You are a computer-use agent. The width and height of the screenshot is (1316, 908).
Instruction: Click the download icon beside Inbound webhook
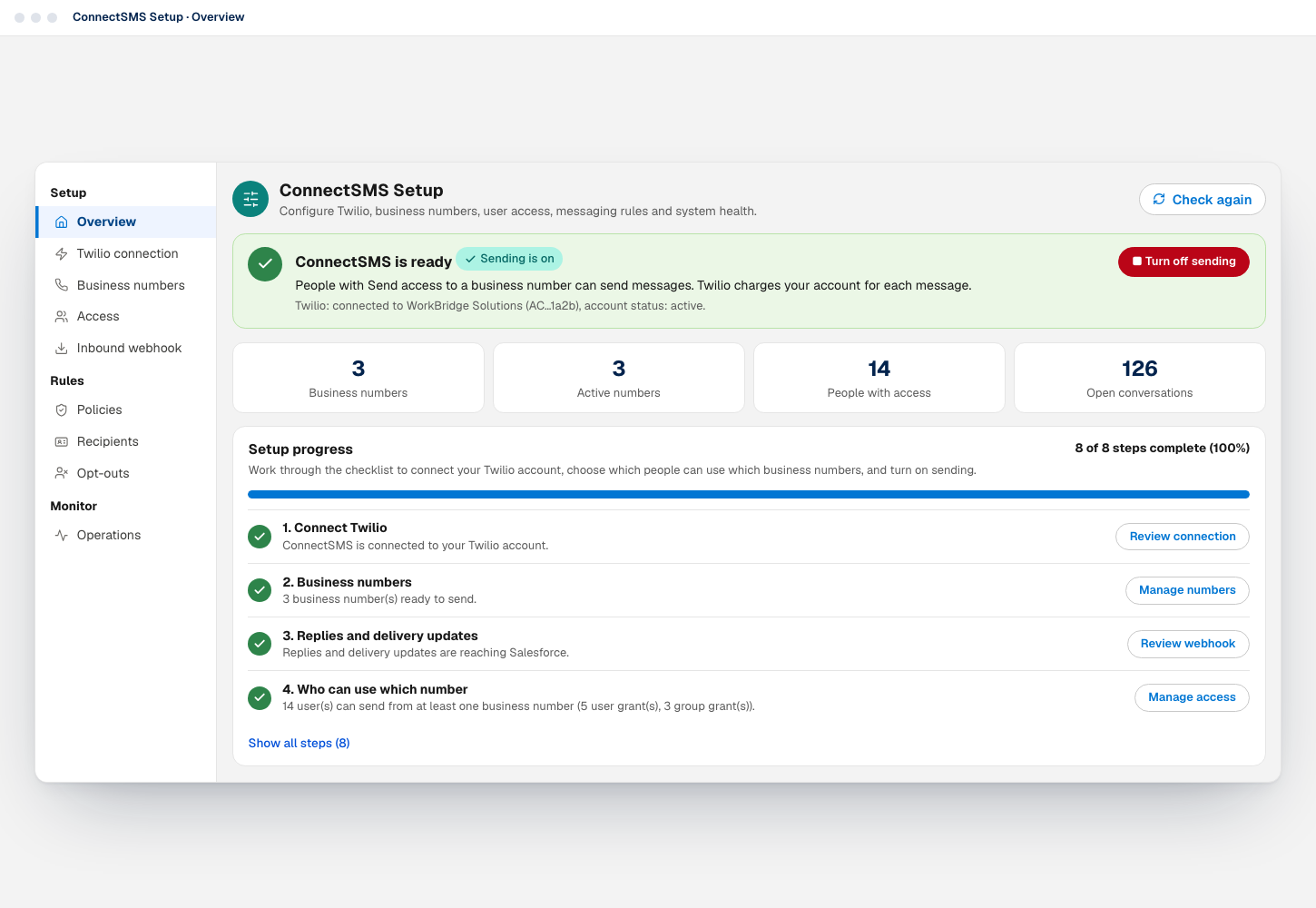62,349
